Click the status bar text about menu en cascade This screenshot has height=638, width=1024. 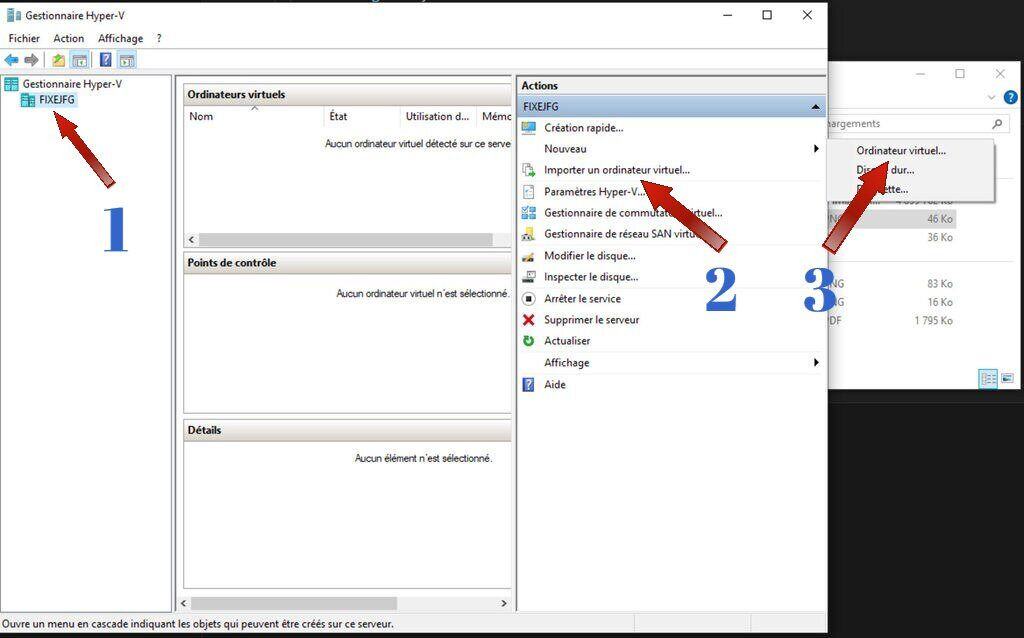coord(198,624)
